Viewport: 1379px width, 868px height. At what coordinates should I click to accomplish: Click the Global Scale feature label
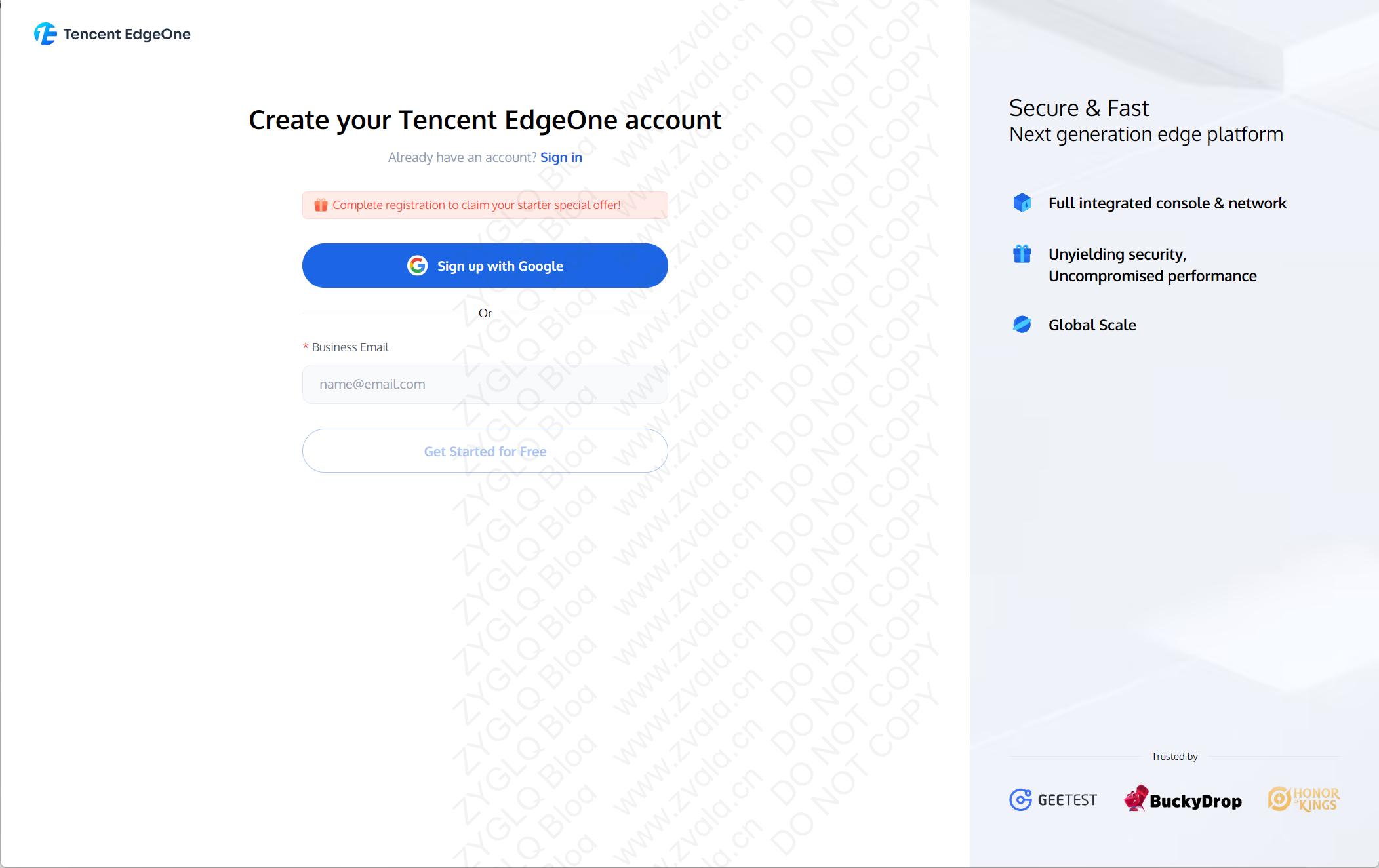(x=1092, y=325)
